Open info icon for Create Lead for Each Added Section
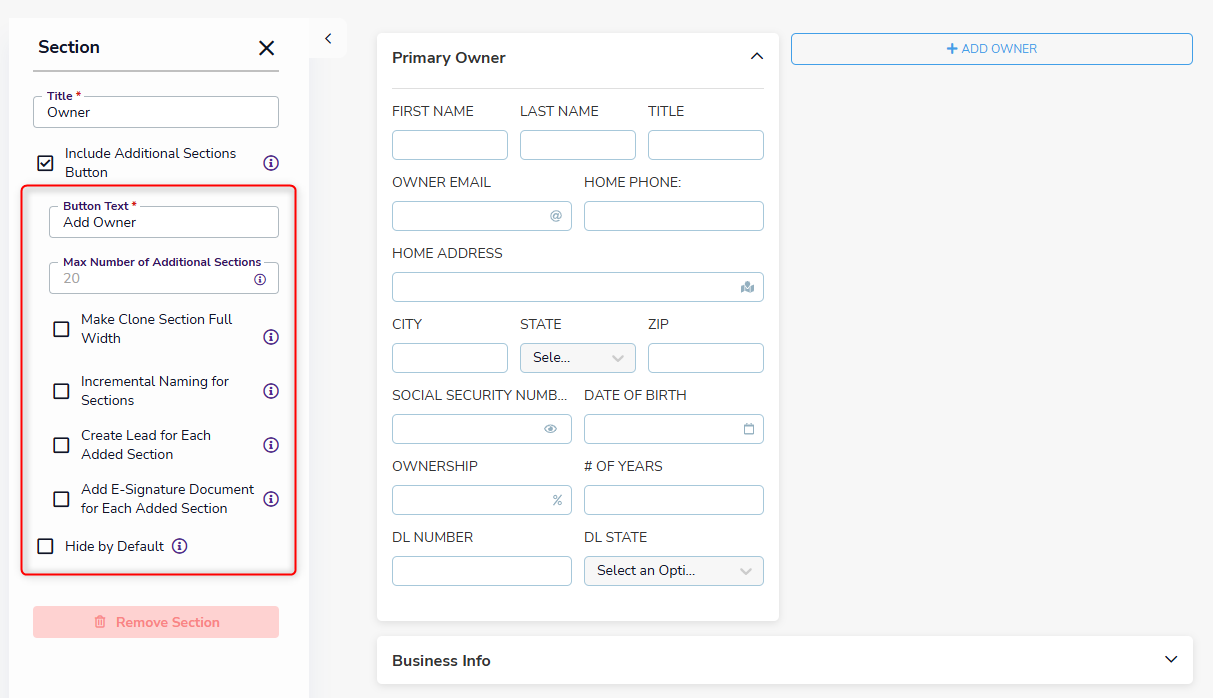Image resolution: width=1213 pixels, height=698 pixels. click(x=270, y=445)
